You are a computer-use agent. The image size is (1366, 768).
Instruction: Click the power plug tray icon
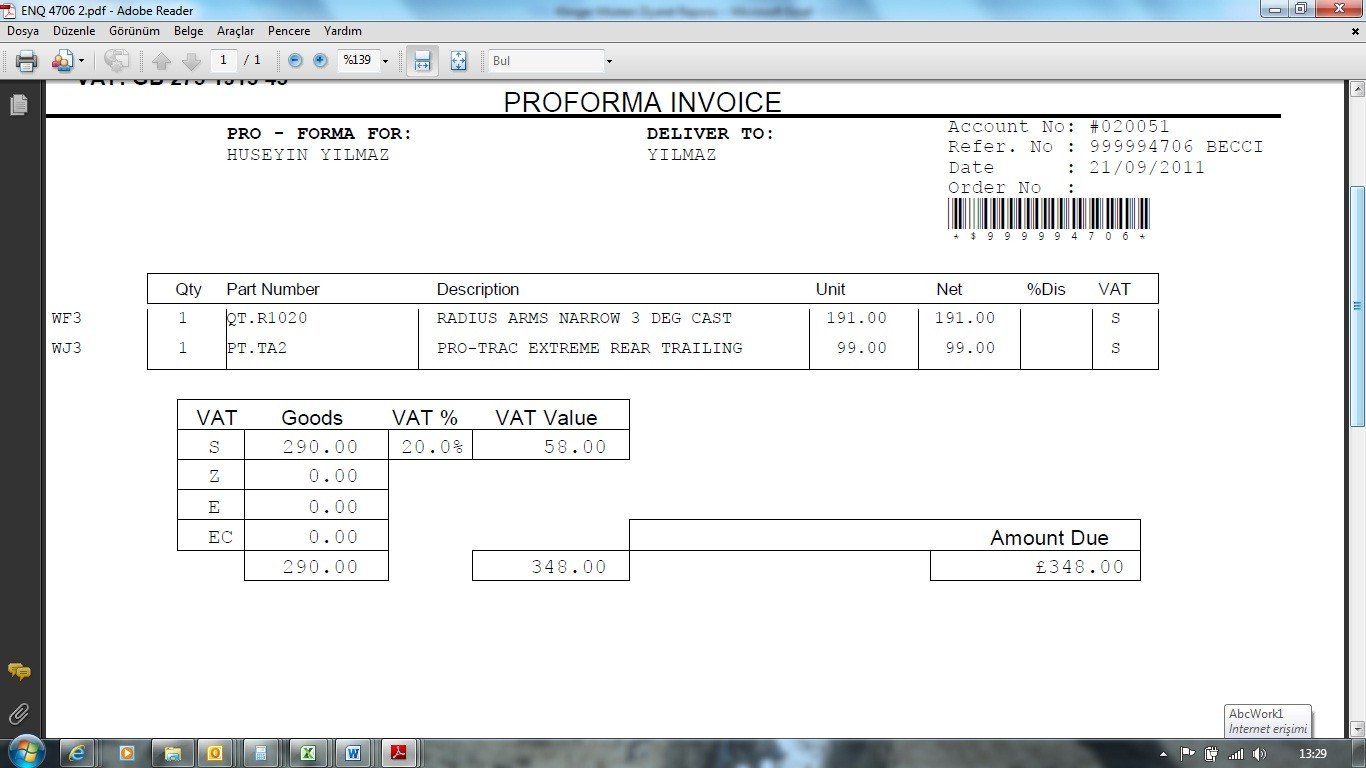[x=1212, y=754]
